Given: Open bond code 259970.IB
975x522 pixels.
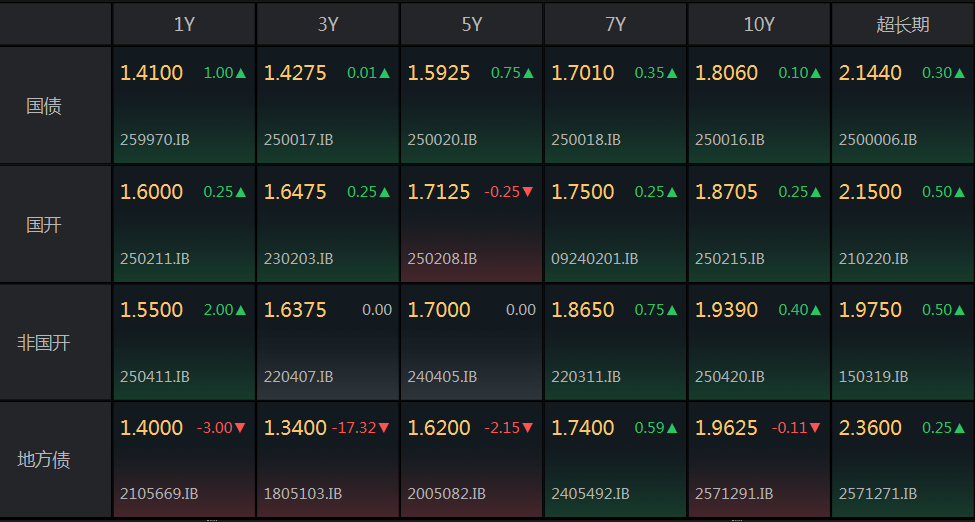Looking at the screenshot, I should tap(155, 140).
